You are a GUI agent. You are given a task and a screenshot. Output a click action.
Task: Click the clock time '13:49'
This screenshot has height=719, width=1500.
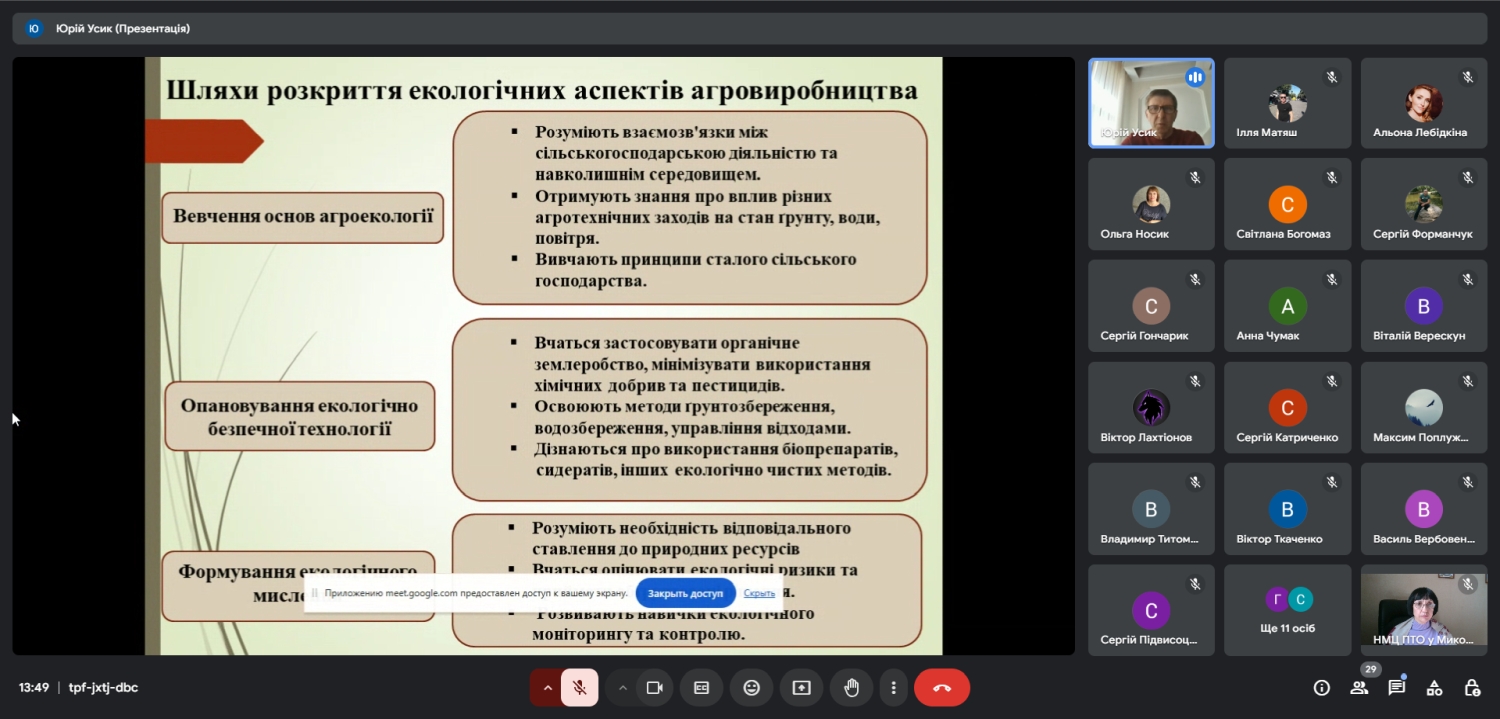click(x=34, y=688)
